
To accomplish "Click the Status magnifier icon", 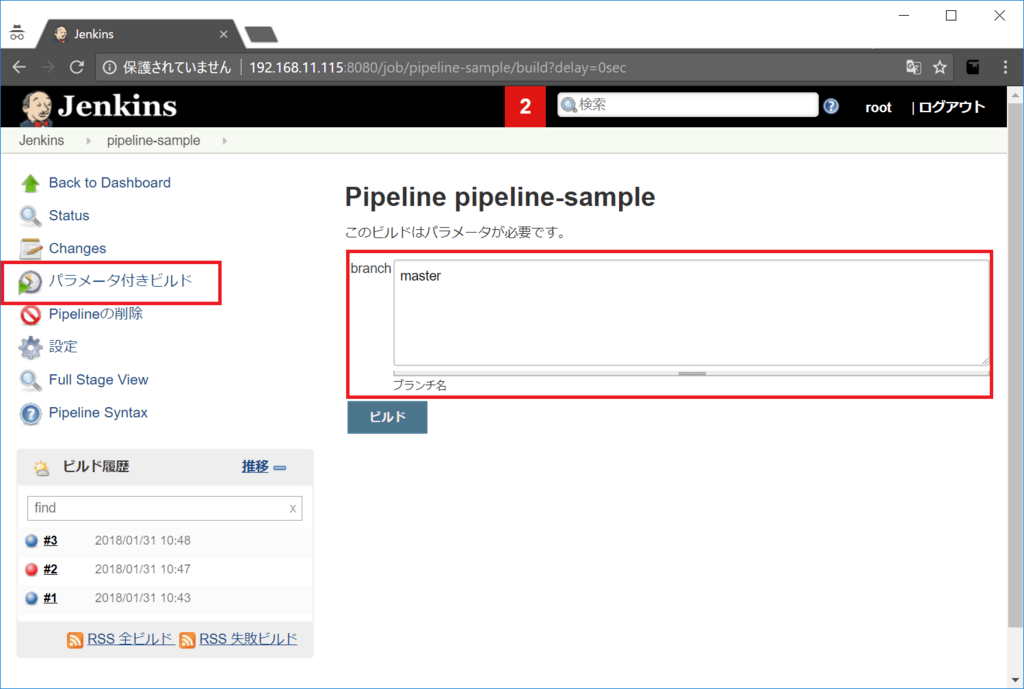I will 30,216.
